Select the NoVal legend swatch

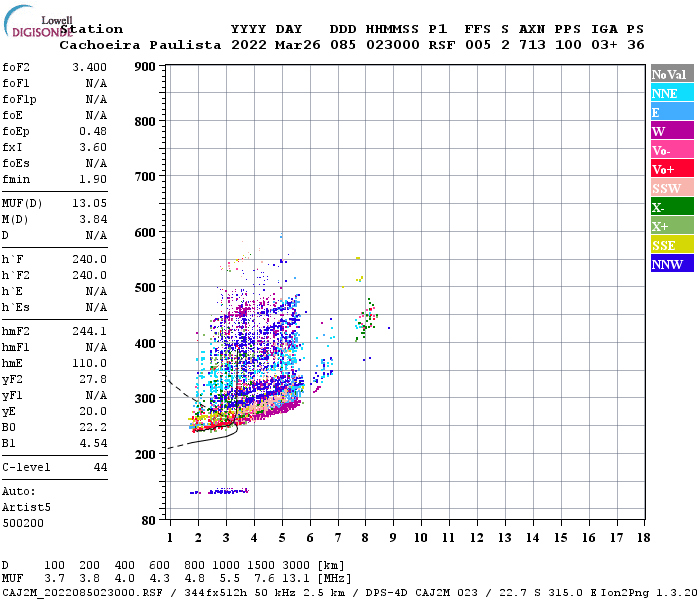click(672, 74)
